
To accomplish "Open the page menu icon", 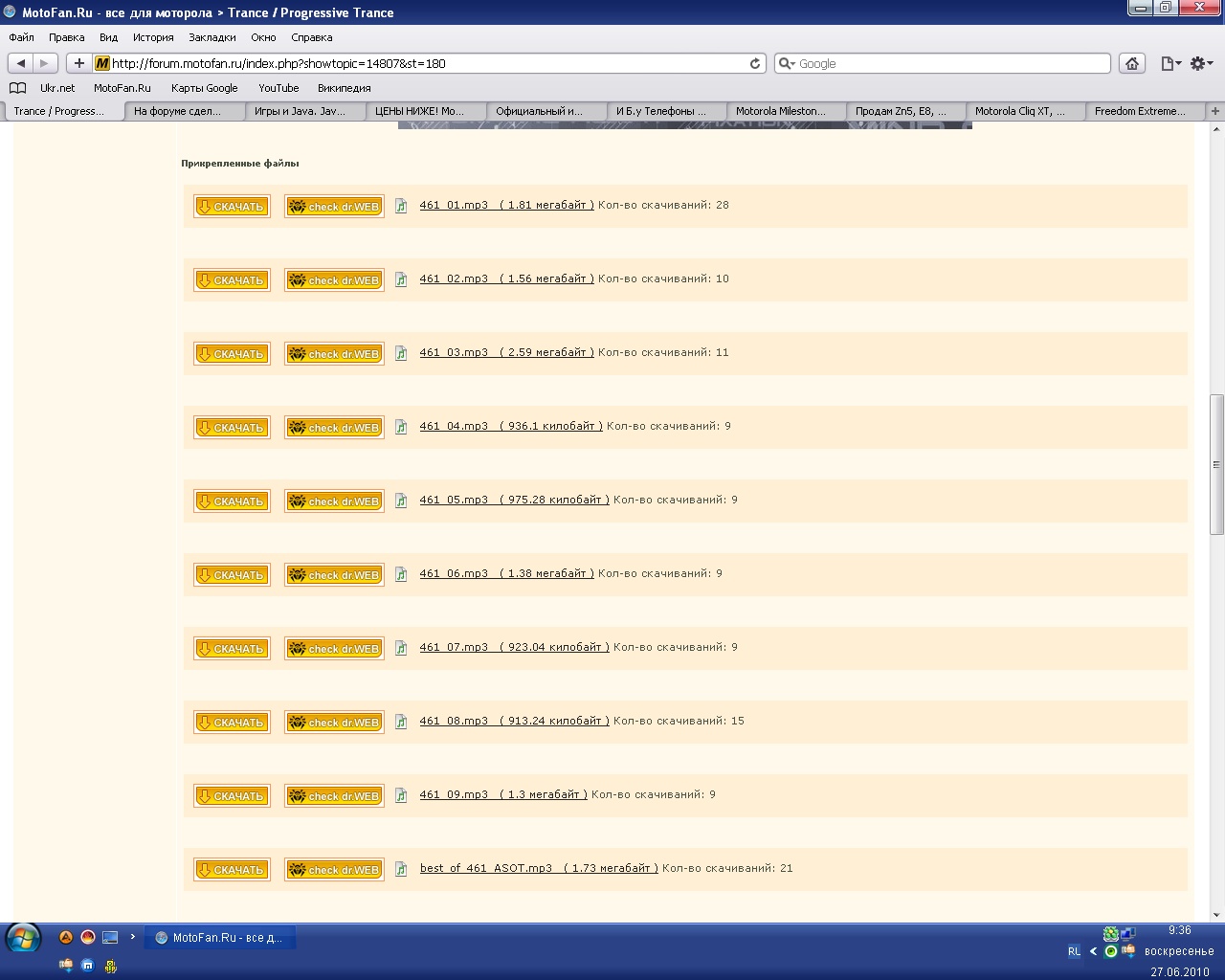I will pos(1170,63).
